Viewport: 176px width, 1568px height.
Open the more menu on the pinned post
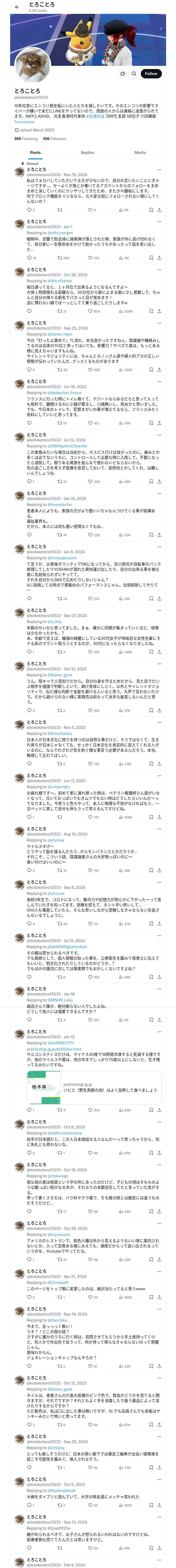point(160,170)
